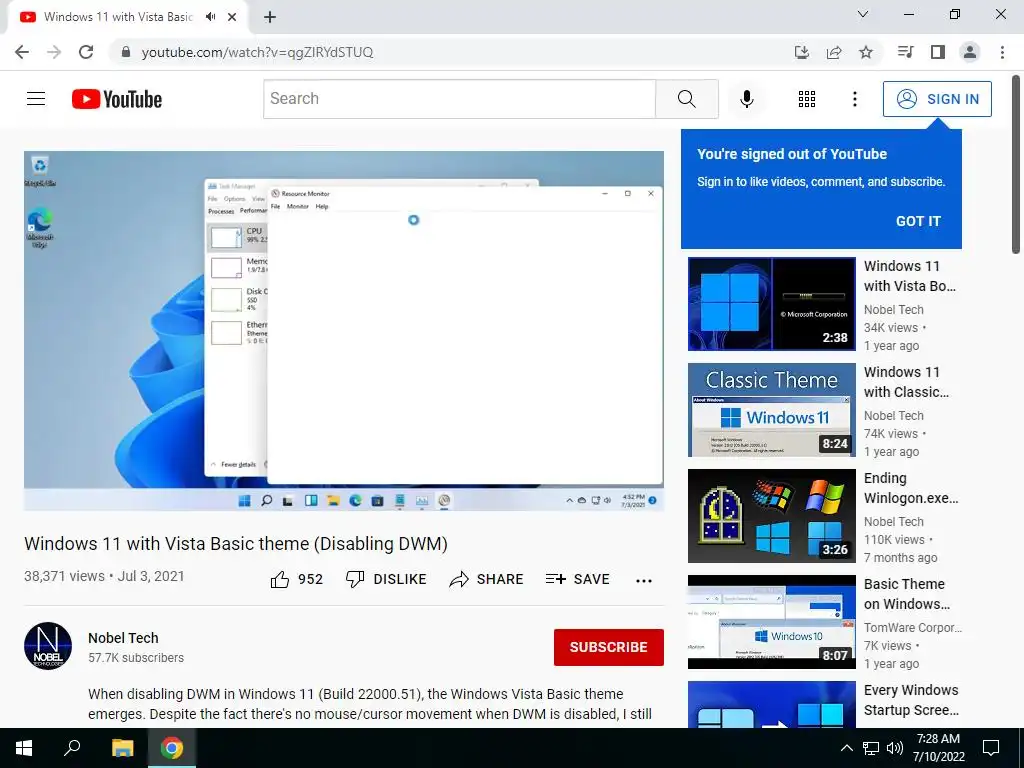
Task: Open Windows taskbar search
Action: [72, 748]
